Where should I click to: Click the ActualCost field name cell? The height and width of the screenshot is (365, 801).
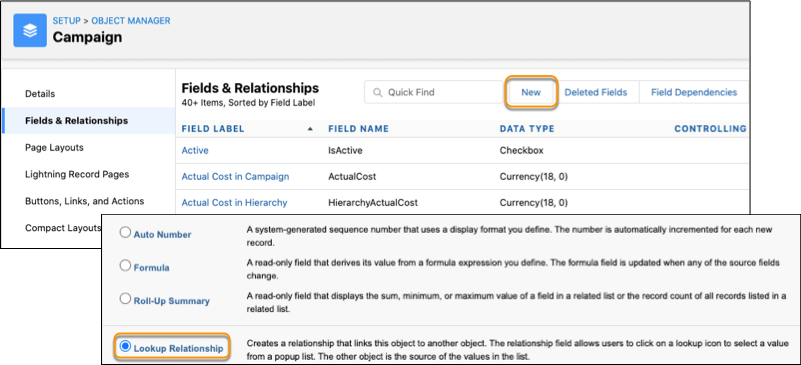pos(352,177)
